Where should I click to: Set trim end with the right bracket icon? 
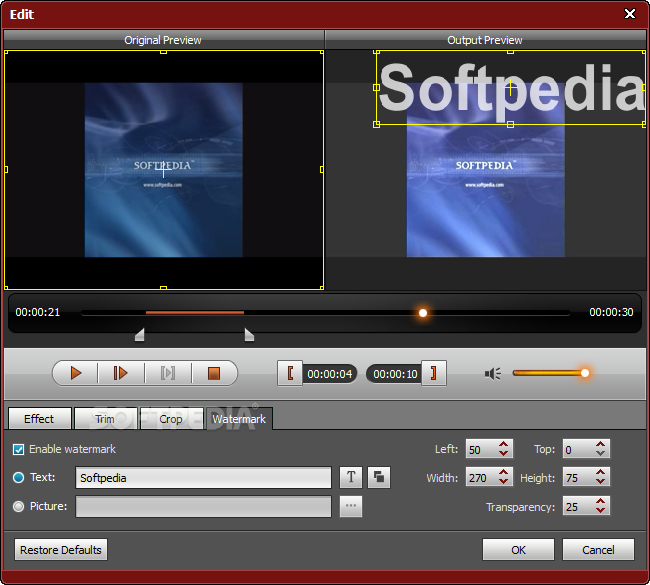click(x=434, y=373)
